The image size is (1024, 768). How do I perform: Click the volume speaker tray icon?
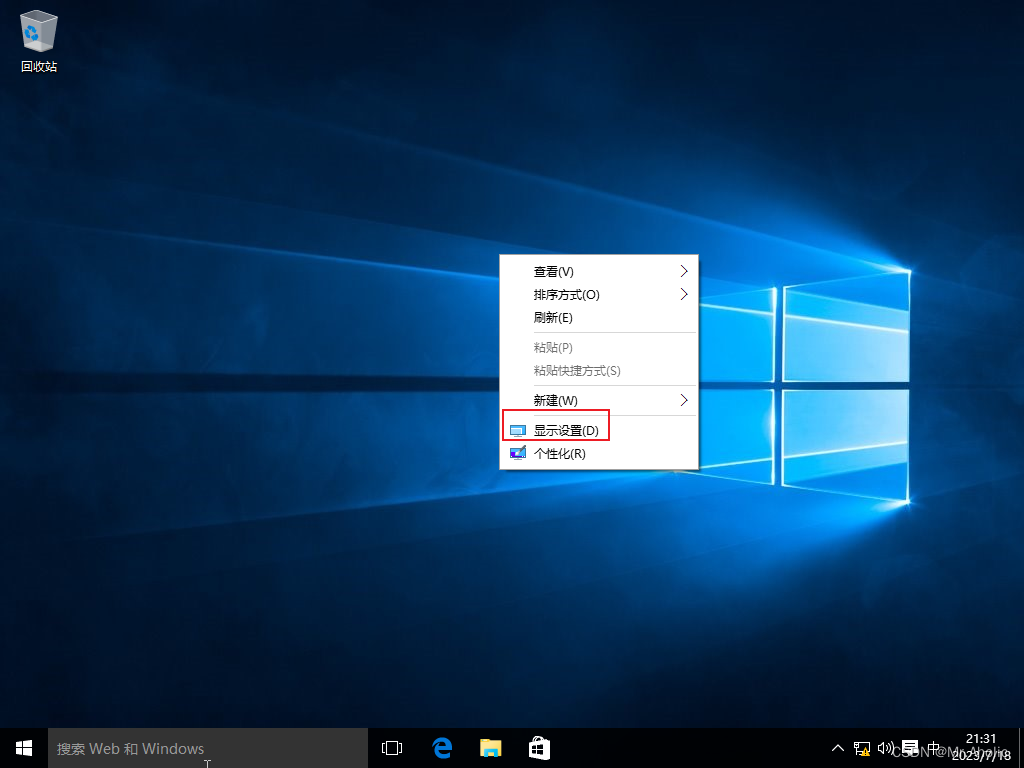pos(886,748)
